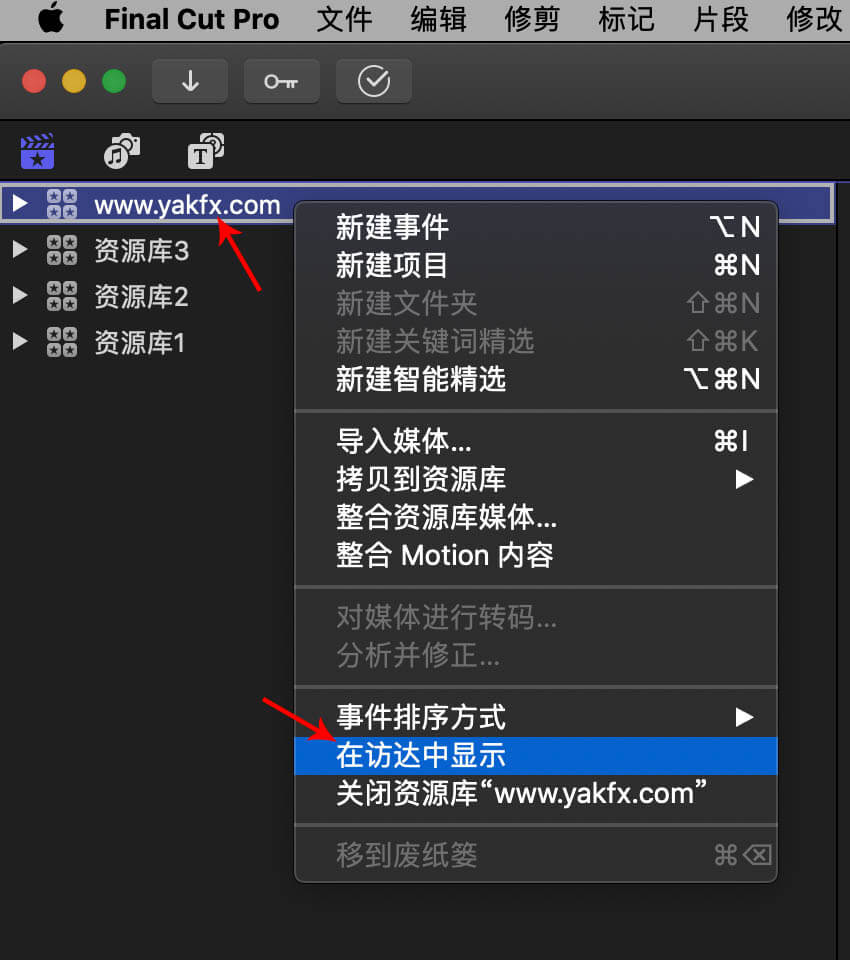Open the Final Cut Pro app menu
Screen dimensions: 850x960
[192, 19]
